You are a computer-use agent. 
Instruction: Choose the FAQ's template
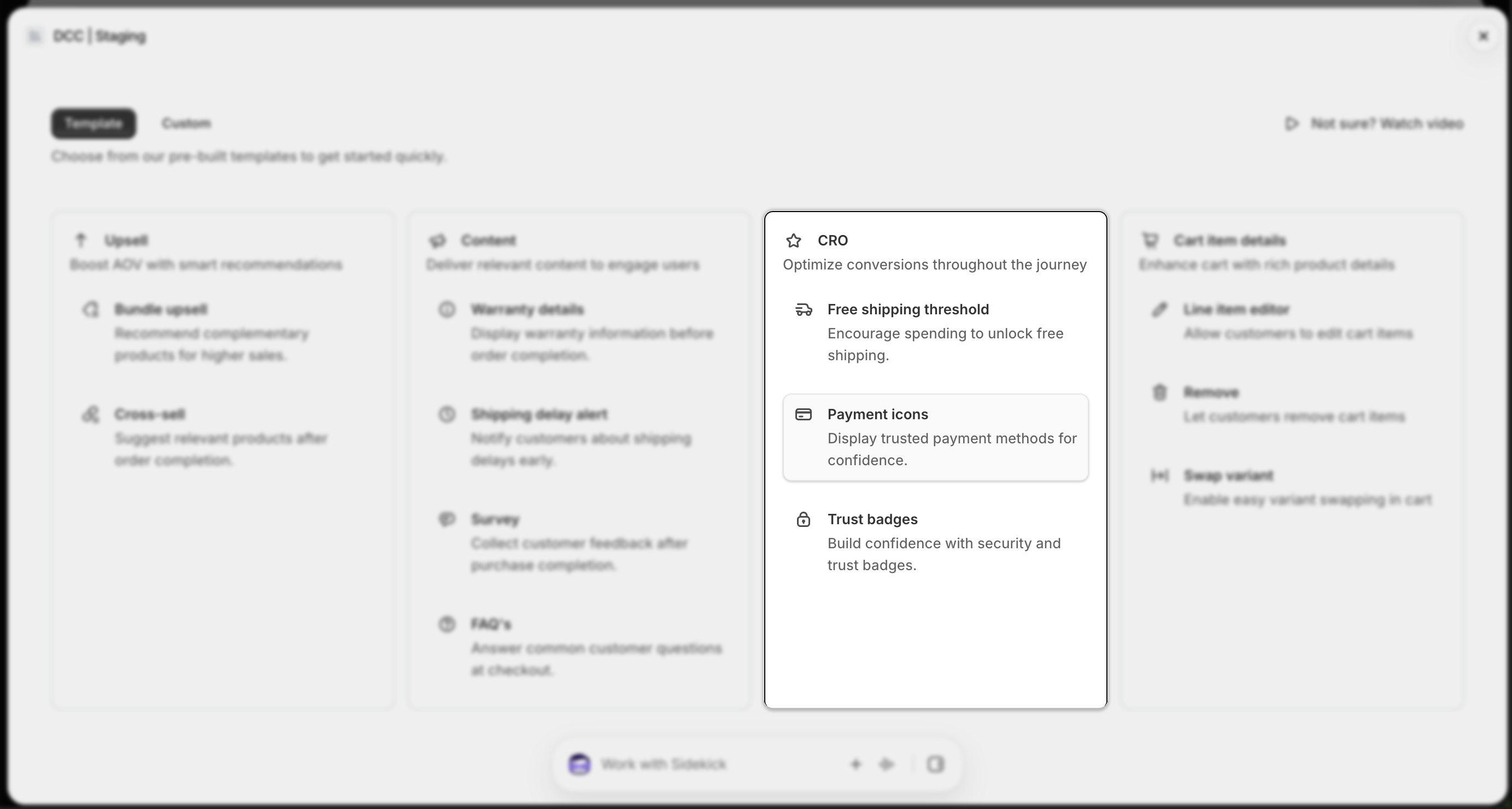[x=579, y=647]
